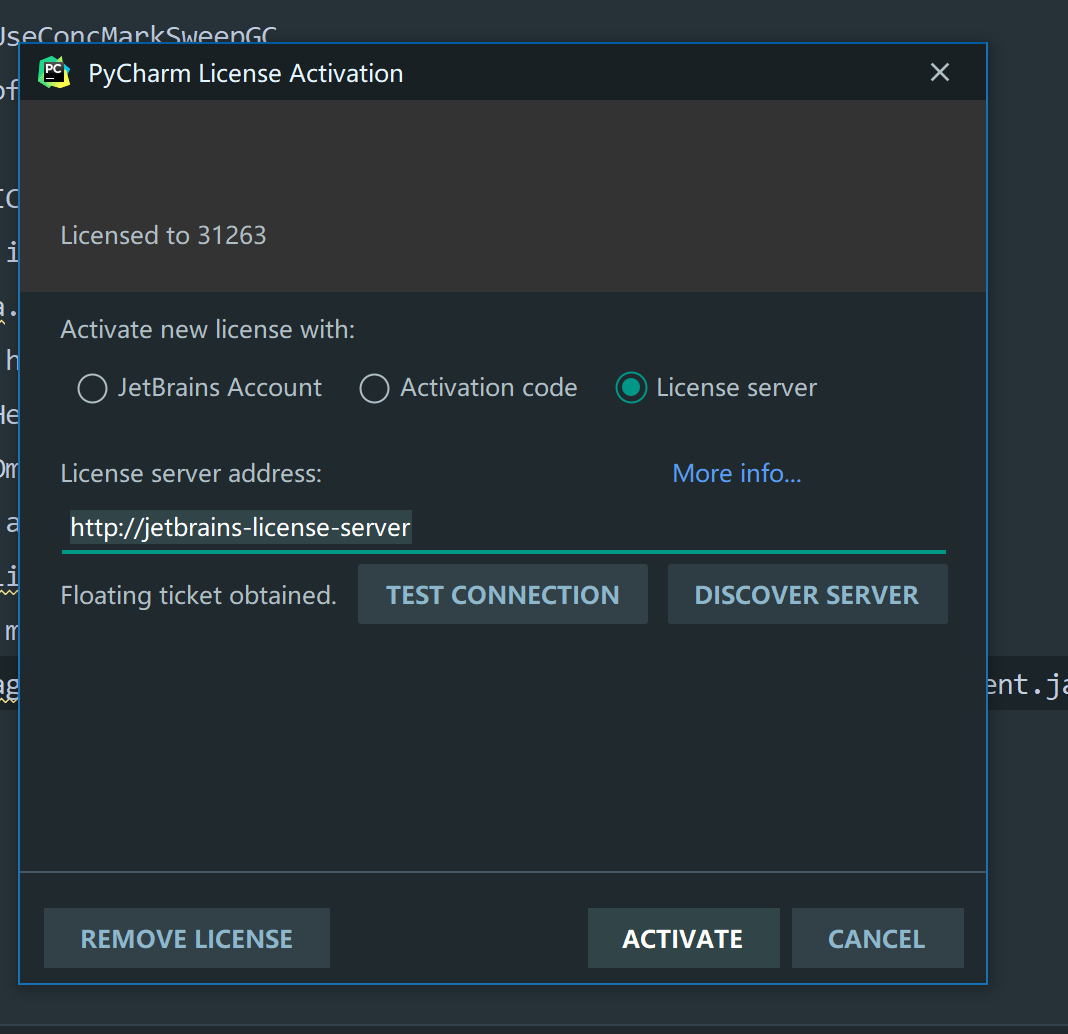The height and width of the screenshot is (1034, 1068).
Task: Click the 'License server address:' label
Action: pyautogui.click(x=191, y=473)
